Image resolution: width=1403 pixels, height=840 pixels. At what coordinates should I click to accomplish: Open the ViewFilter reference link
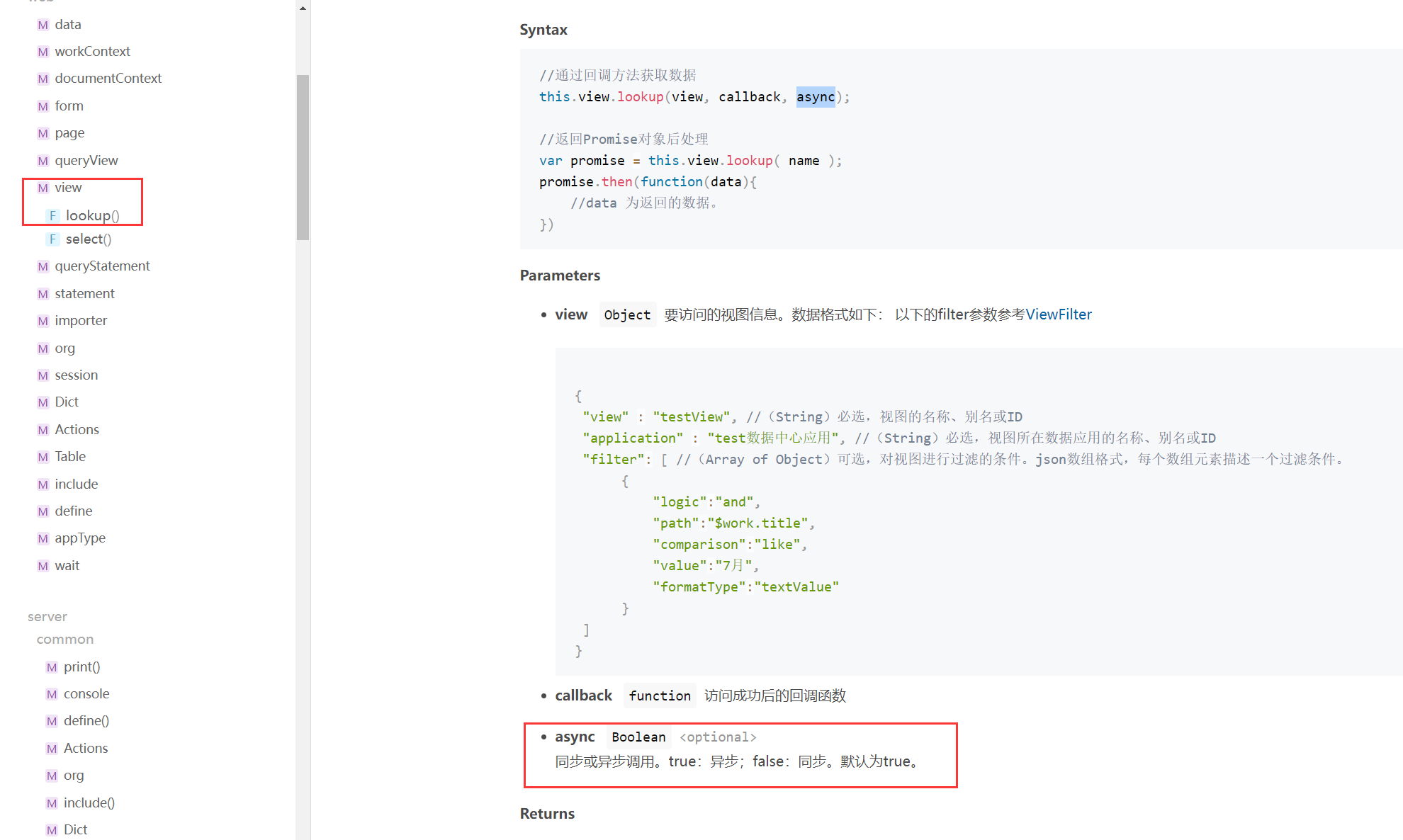(1058, 314)
